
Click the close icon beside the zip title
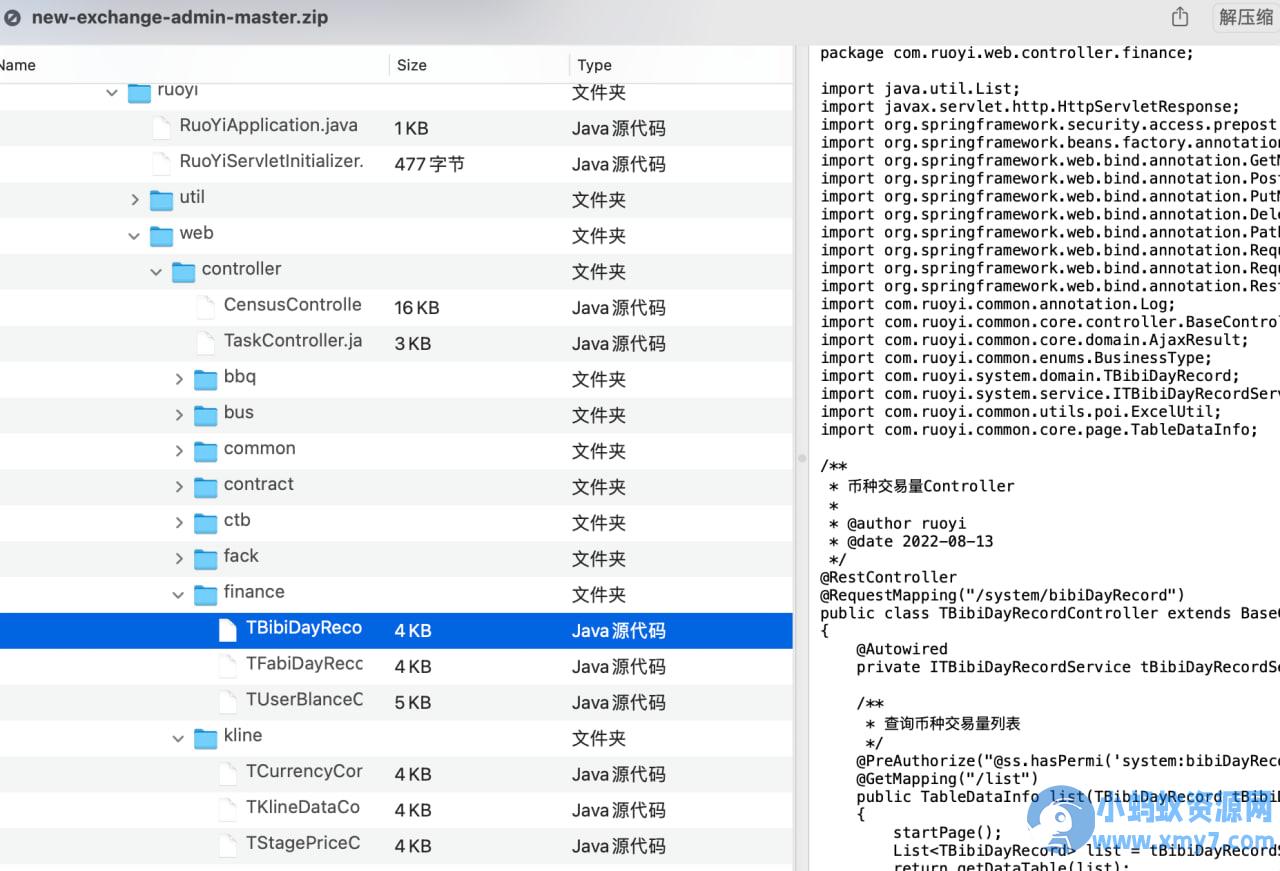coord(13,18)
